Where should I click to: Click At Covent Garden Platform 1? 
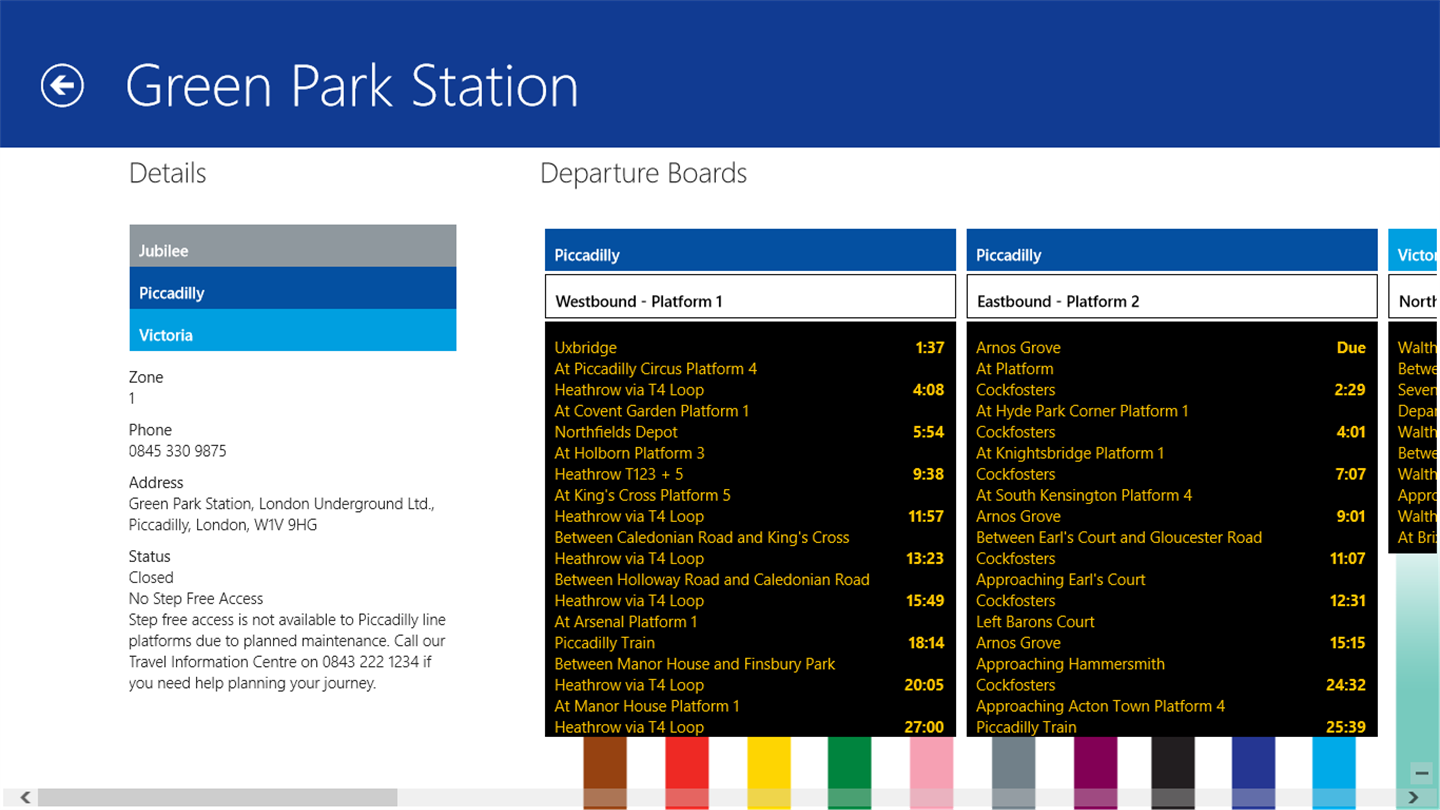coord(652,411)
